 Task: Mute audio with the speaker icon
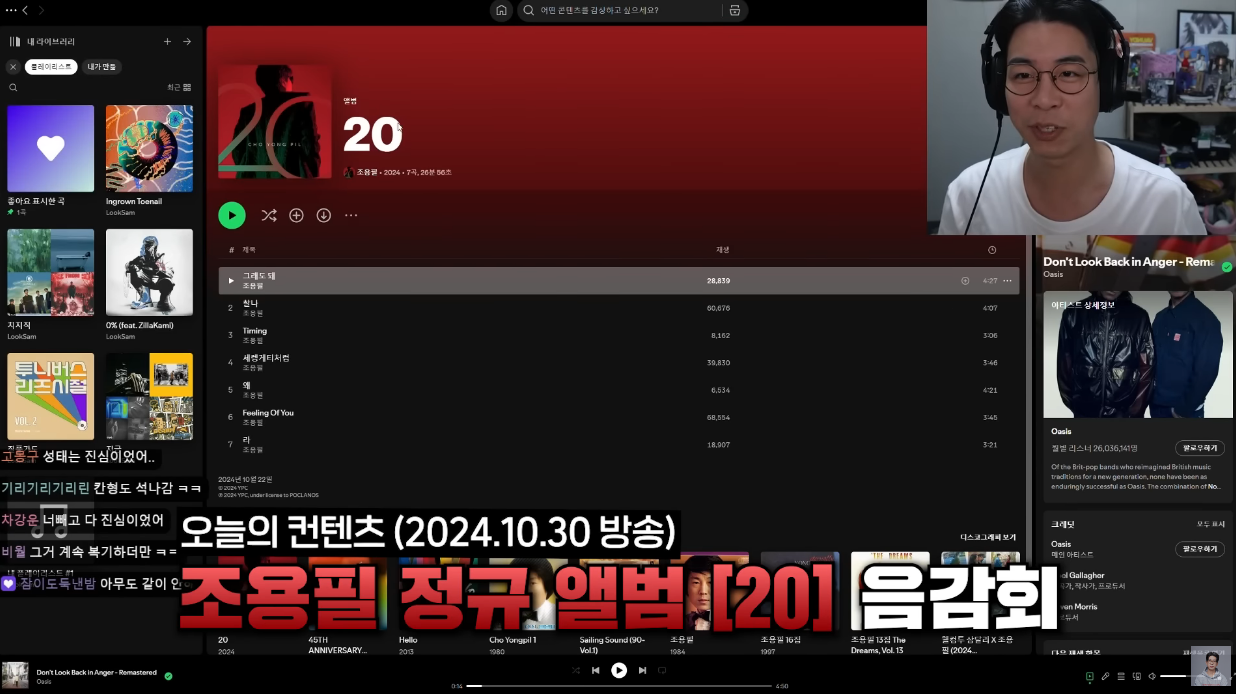[x=1152, y=677]
